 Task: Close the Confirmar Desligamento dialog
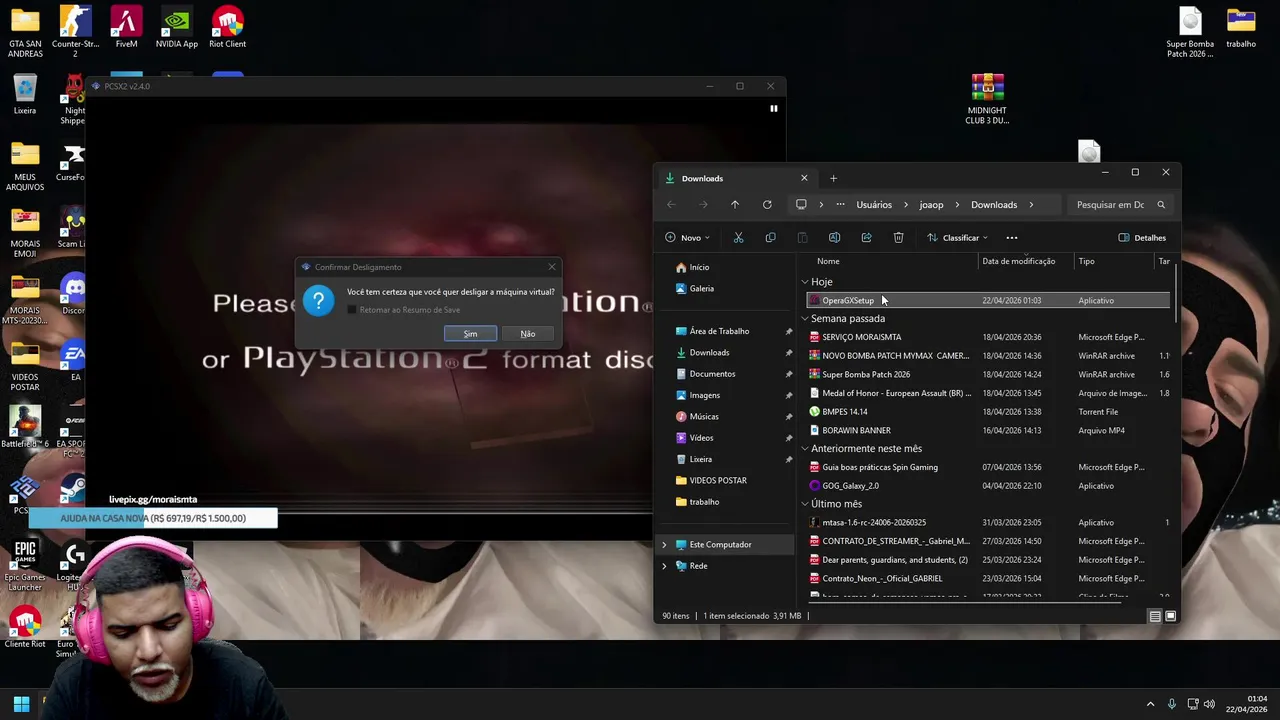click(551, 267)
